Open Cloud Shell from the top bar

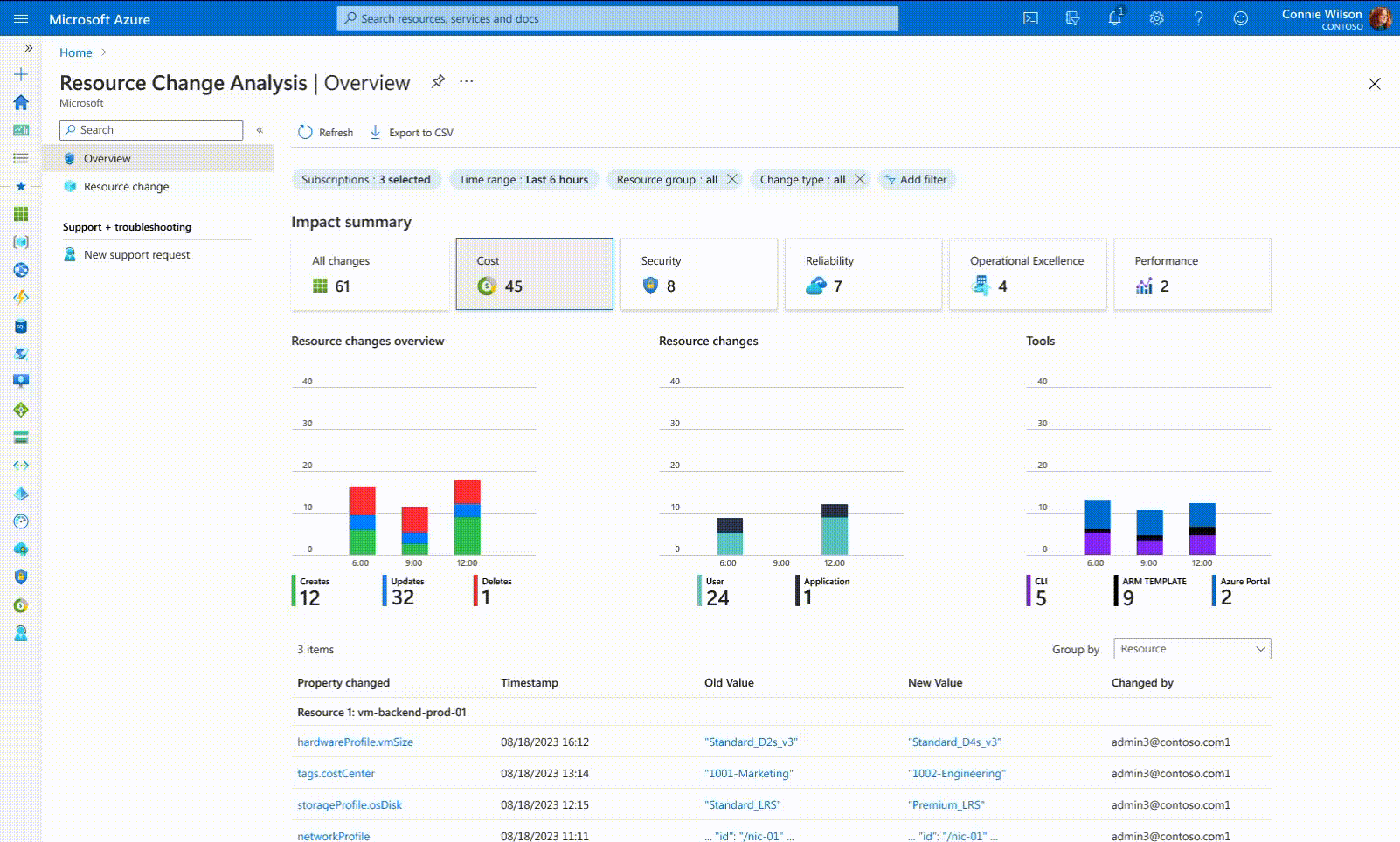(1030, 18)
